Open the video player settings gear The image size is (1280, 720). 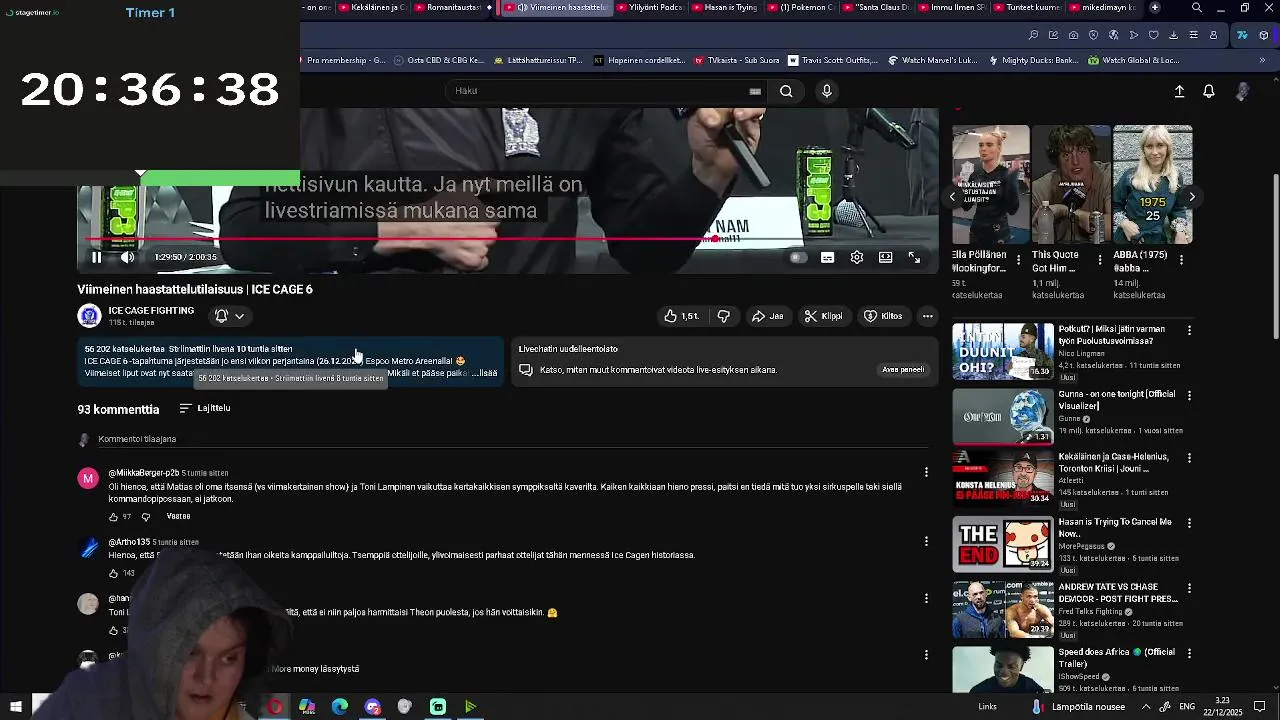click(x=857, y=257)
